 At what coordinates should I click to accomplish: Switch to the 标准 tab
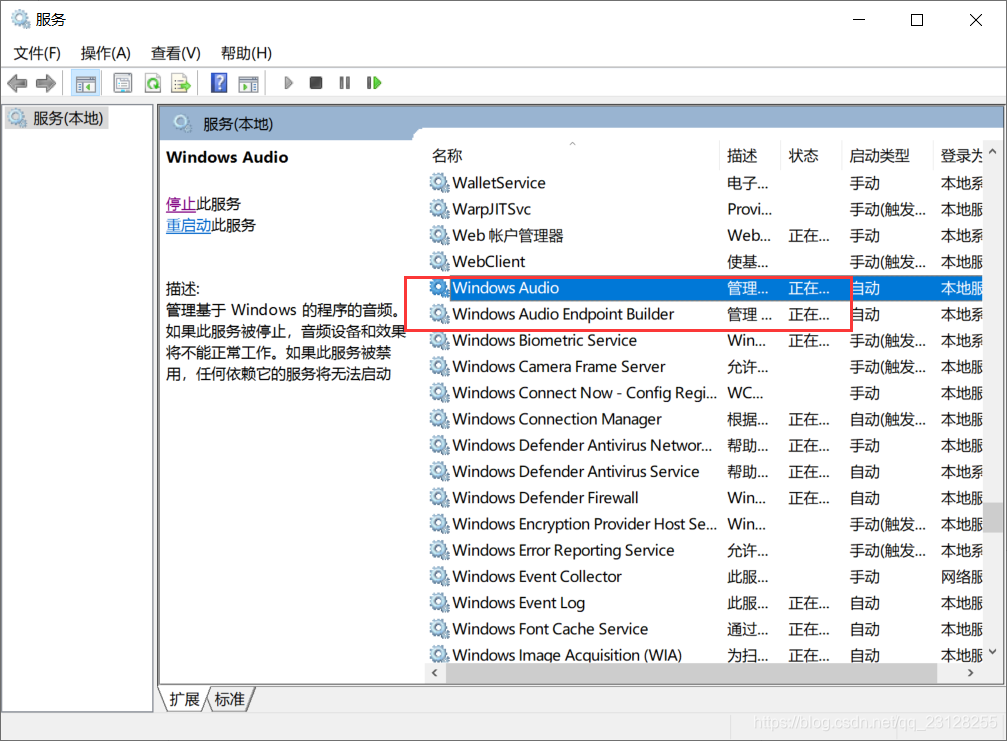pyautogui.click(x=229, y=699)
